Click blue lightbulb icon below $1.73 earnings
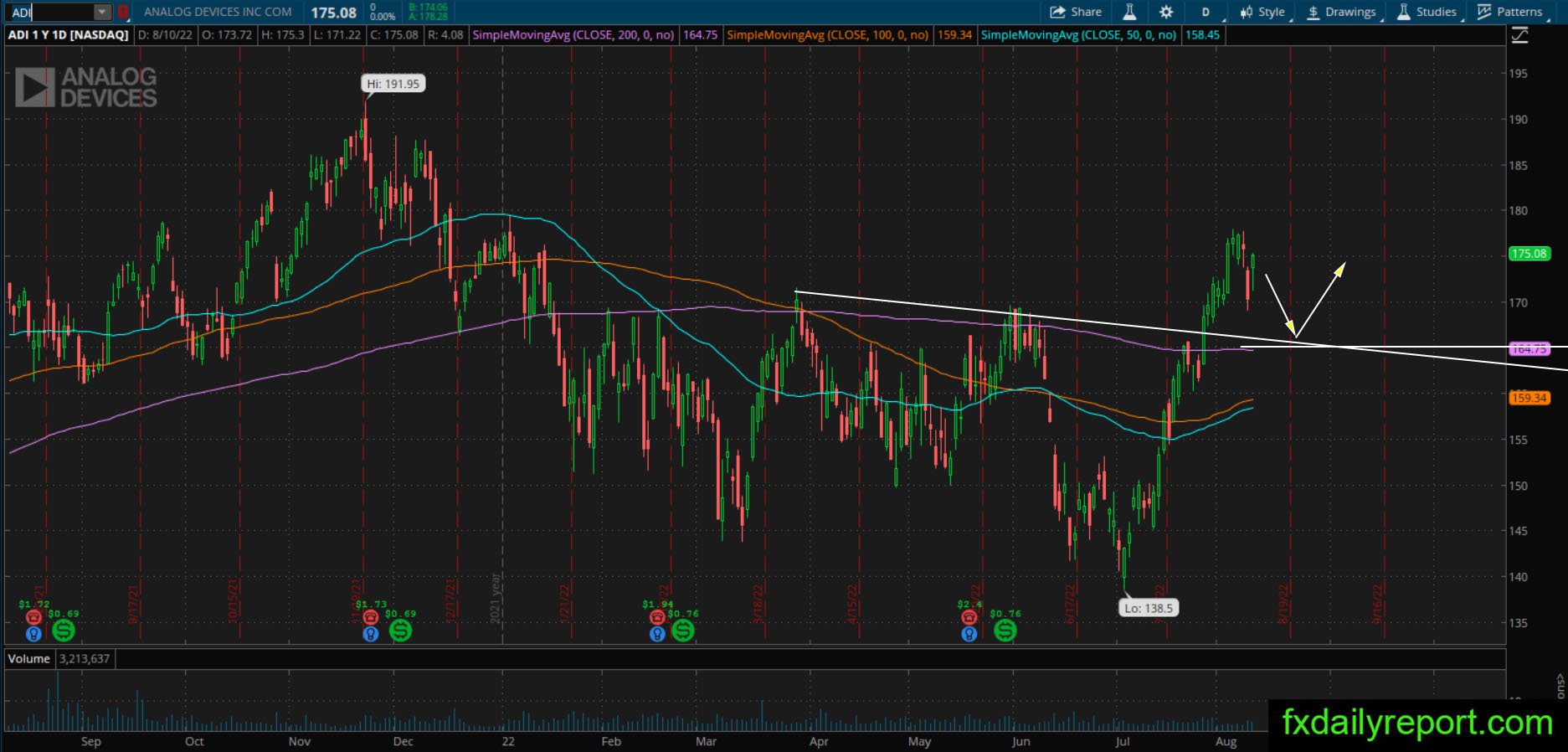Screen dimensions: 1568x752 pos(370,634)
